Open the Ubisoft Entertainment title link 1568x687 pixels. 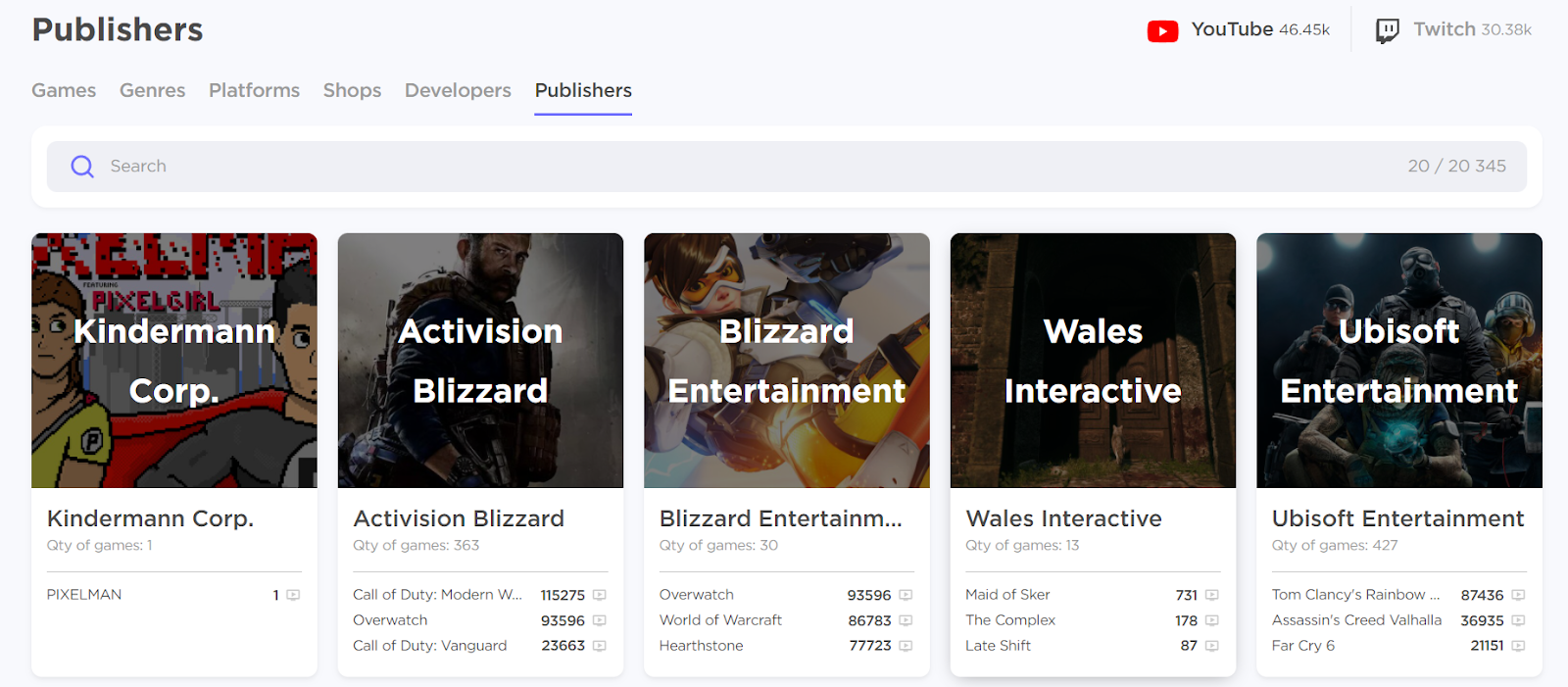pyautogui.click(x=1398, y=518)
